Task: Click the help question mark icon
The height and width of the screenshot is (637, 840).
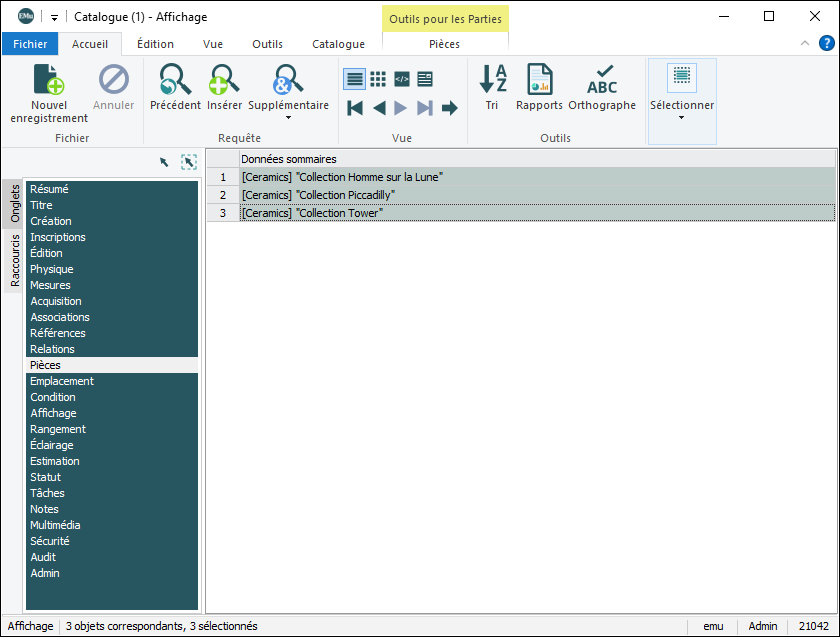Action: click(826, 43)
